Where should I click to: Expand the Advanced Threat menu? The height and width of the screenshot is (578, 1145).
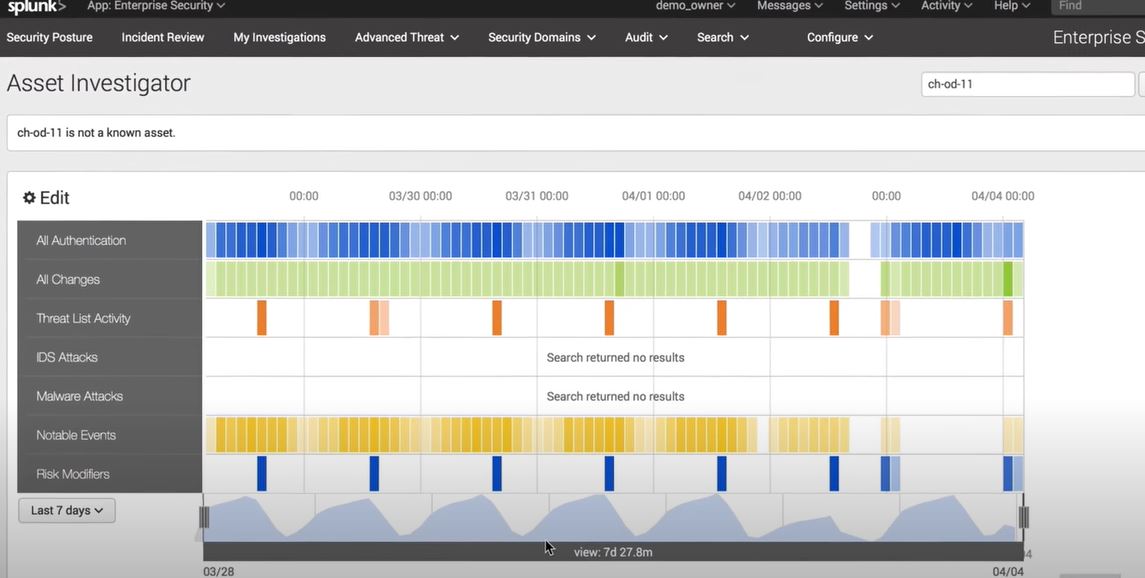pos(407,37)
